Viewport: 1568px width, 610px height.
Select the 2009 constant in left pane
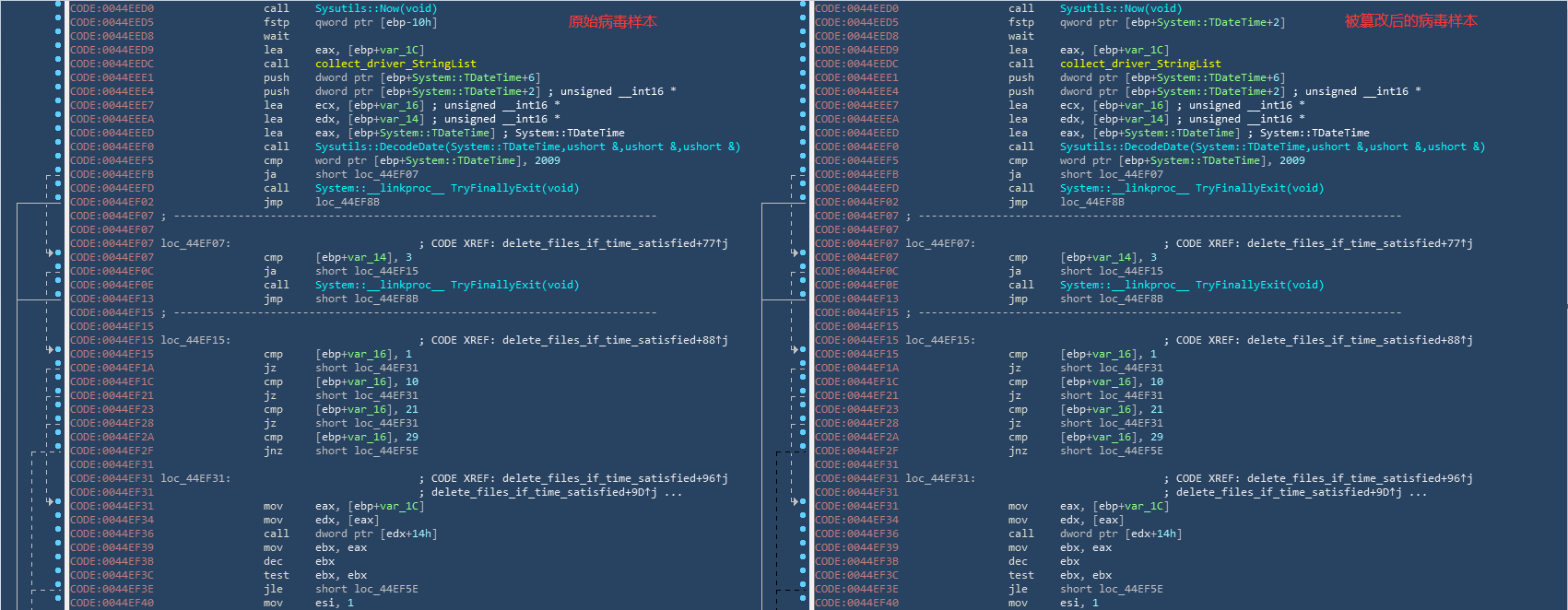pyautogui.click(x=548, y=160)
